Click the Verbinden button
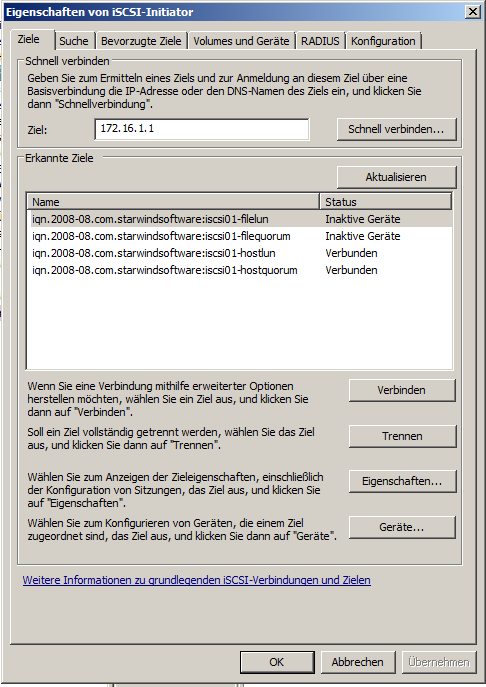 click(402, 390)
